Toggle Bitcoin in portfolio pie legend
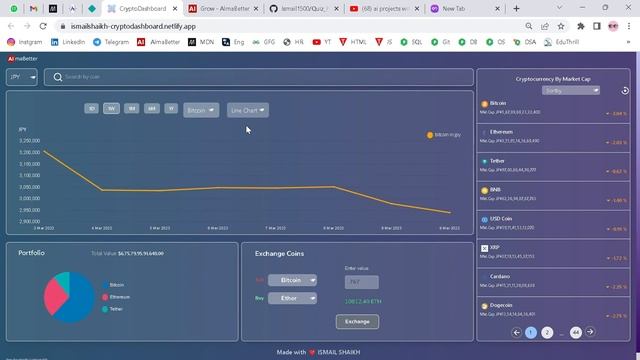This screenshot has width=640, height=360. tap(113, 285)
